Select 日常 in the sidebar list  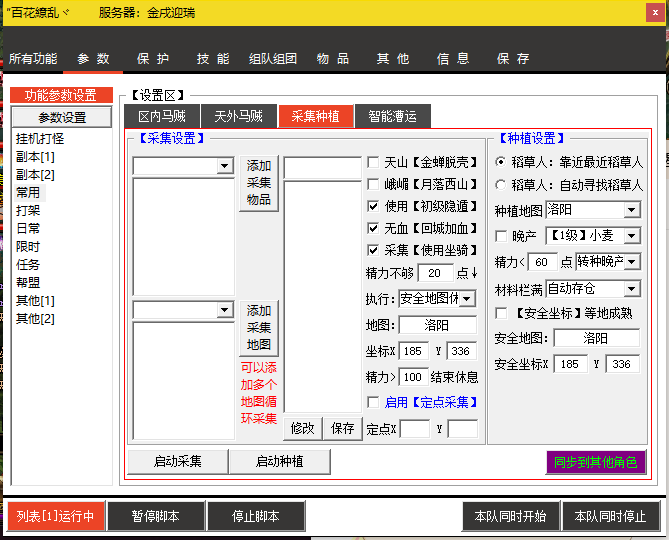point(28,229)
